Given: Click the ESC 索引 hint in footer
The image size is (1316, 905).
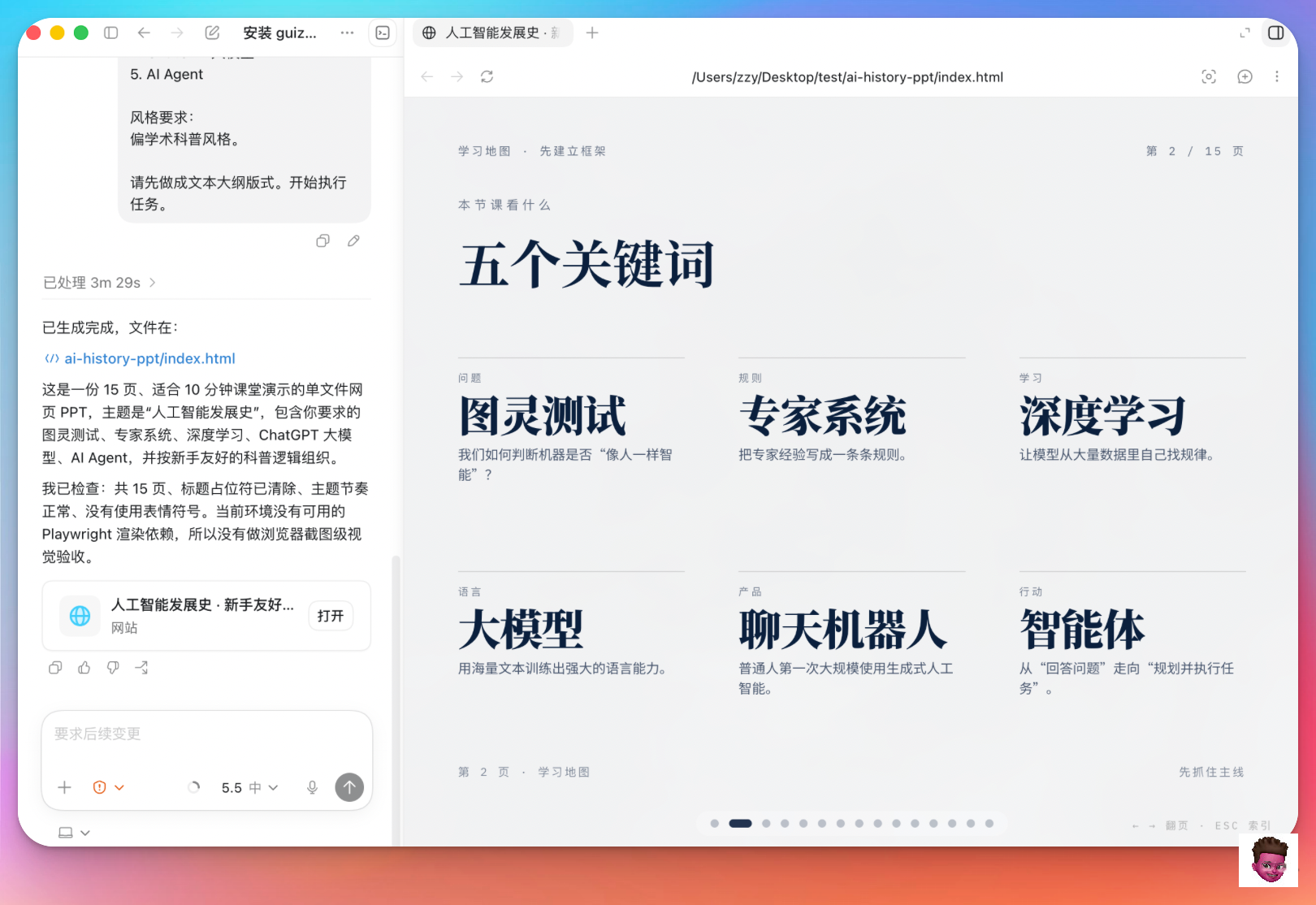Looking at the screenshot, I should click(1243, 825).
